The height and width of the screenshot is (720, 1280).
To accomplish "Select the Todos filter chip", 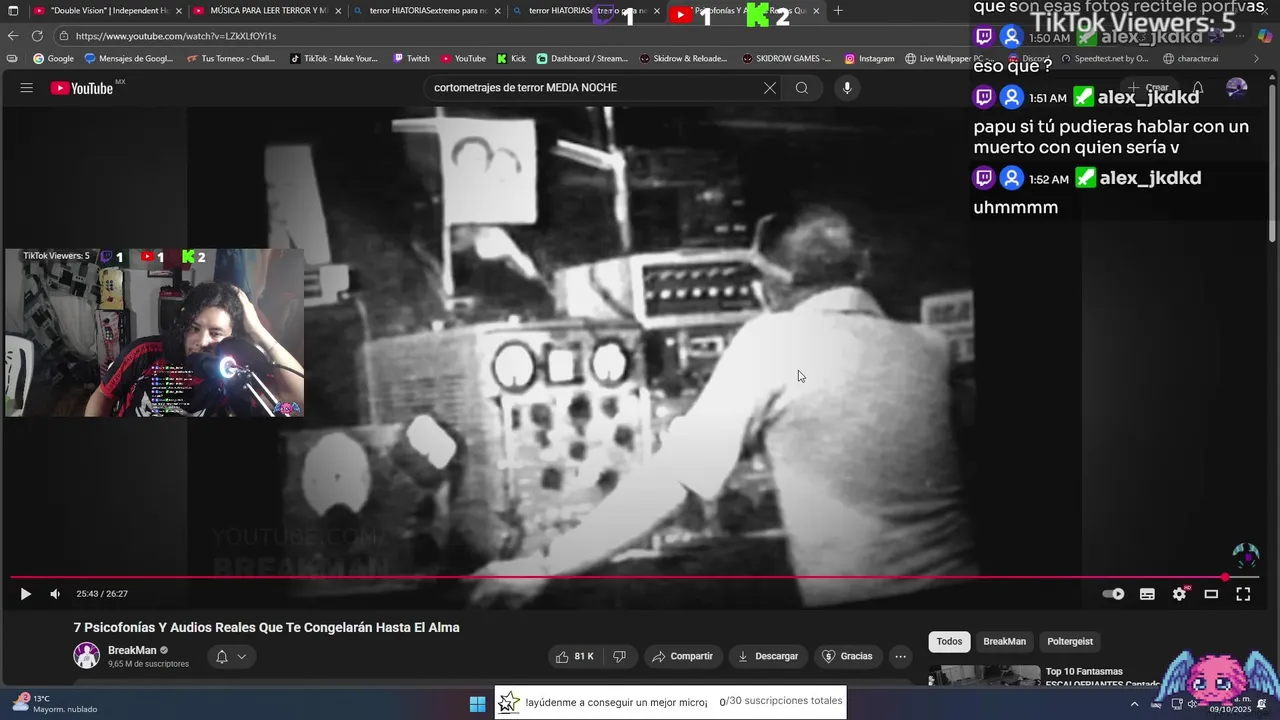I will pyautogui.click(x=949, y=641).
